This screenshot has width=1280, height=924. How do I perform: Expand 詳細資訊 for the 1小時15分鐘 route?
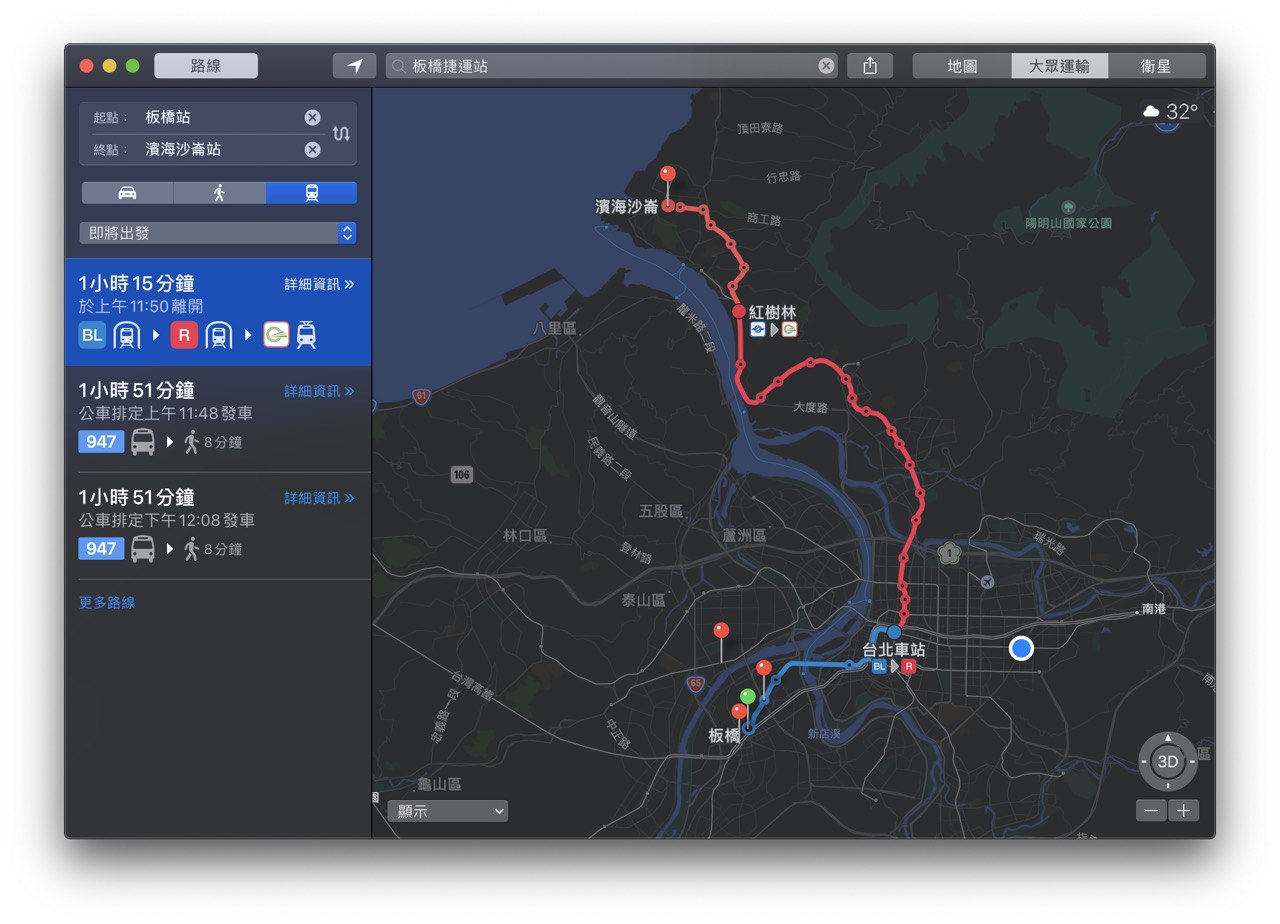(319, 284)
